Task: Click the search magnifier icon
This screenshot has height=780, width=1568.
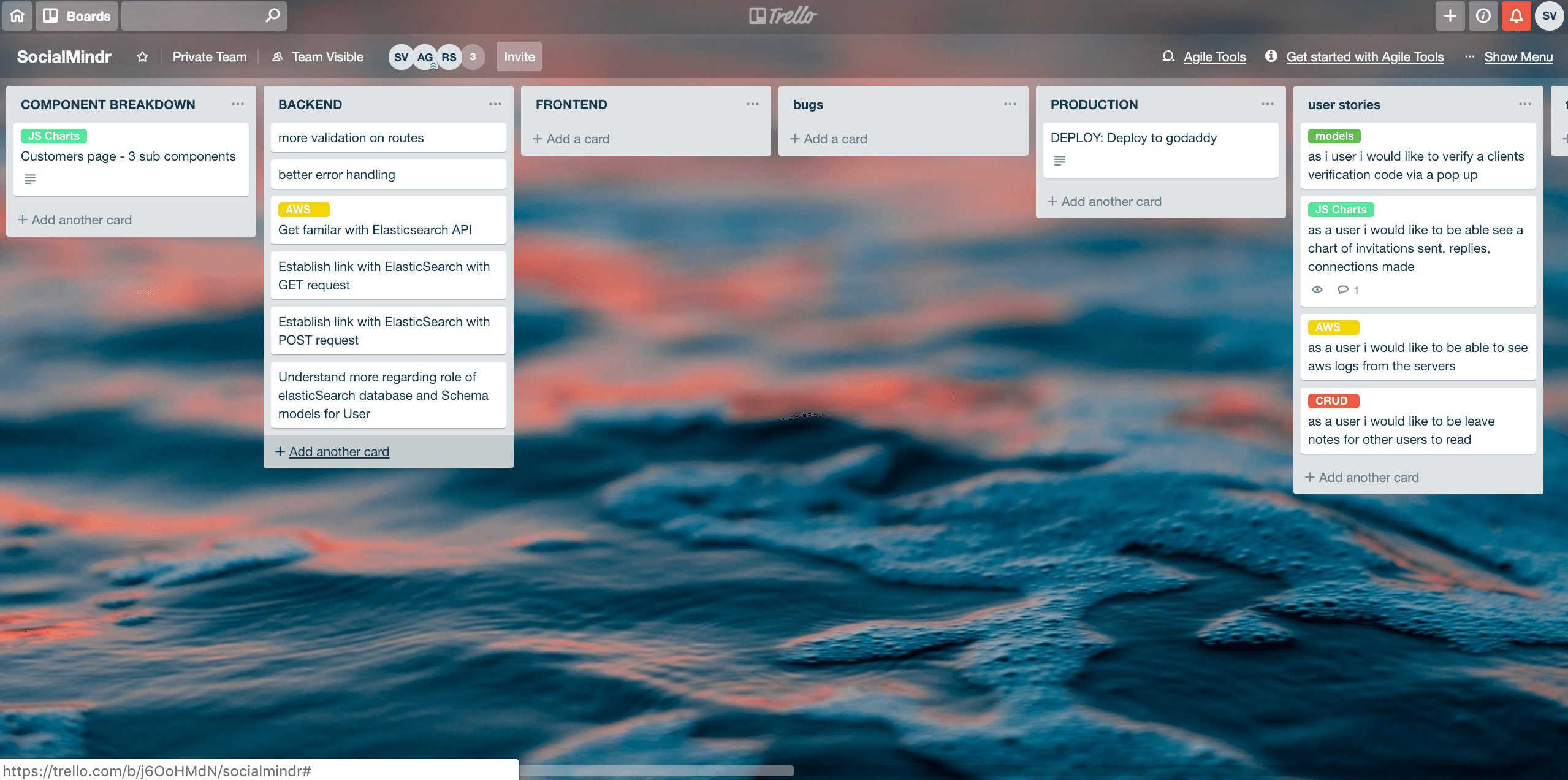Action: (272, 16)
